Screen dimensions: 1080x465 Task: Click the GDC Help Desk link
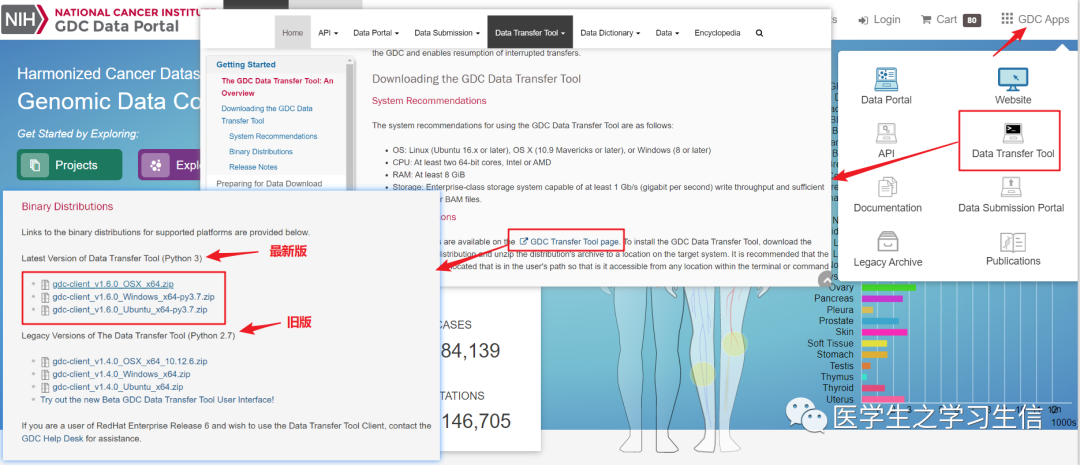coord(52,438)
